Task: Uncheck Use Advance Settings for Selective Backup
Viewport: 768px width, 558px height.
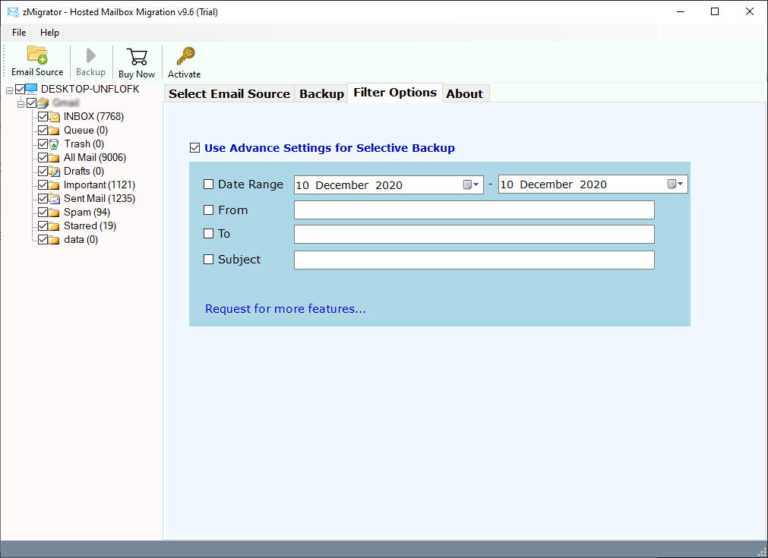Action: coord(195,148)
